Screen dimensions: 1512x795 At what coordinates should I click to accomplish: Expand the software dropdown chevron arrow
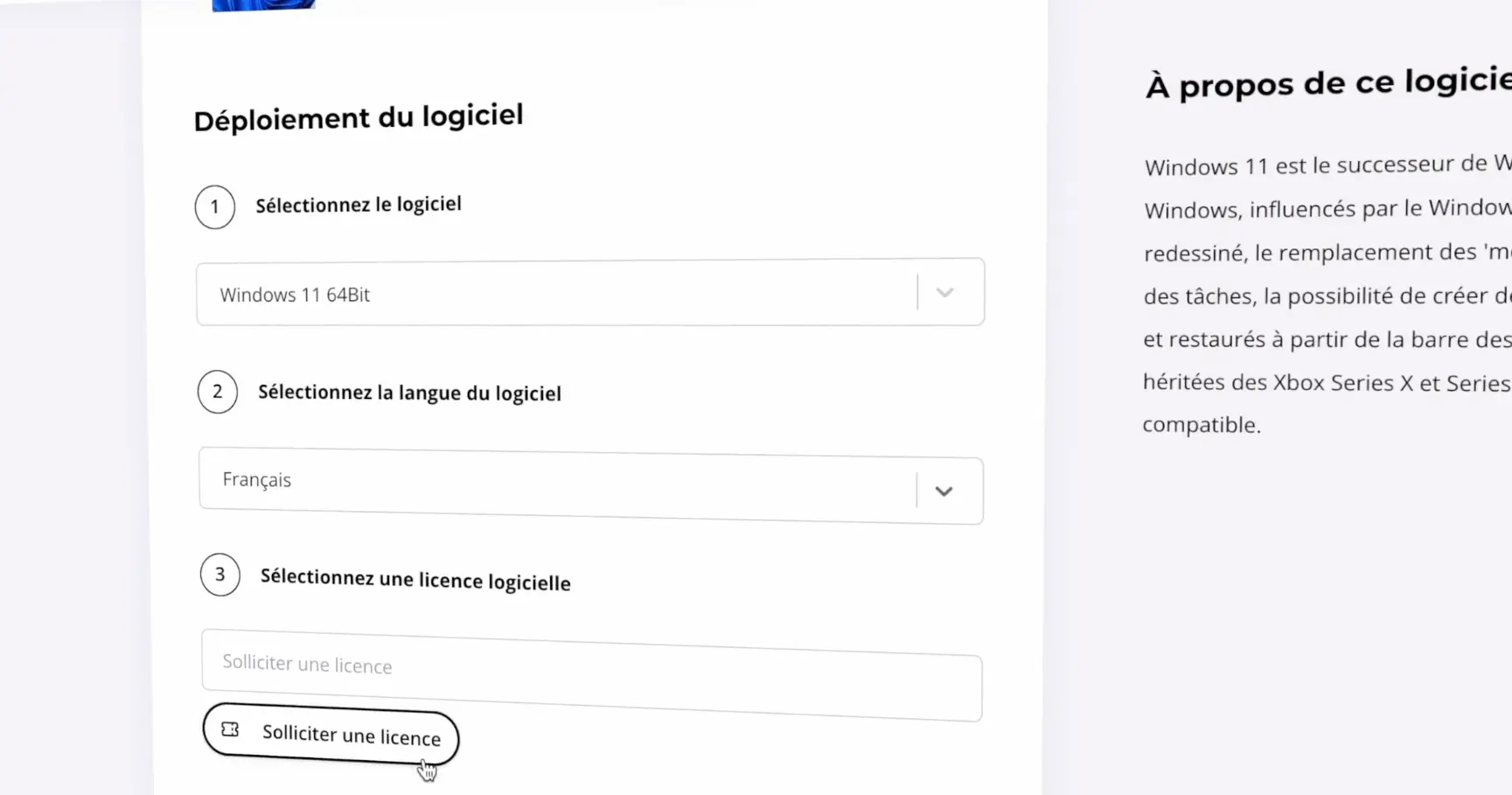click(x=944, y=293)
